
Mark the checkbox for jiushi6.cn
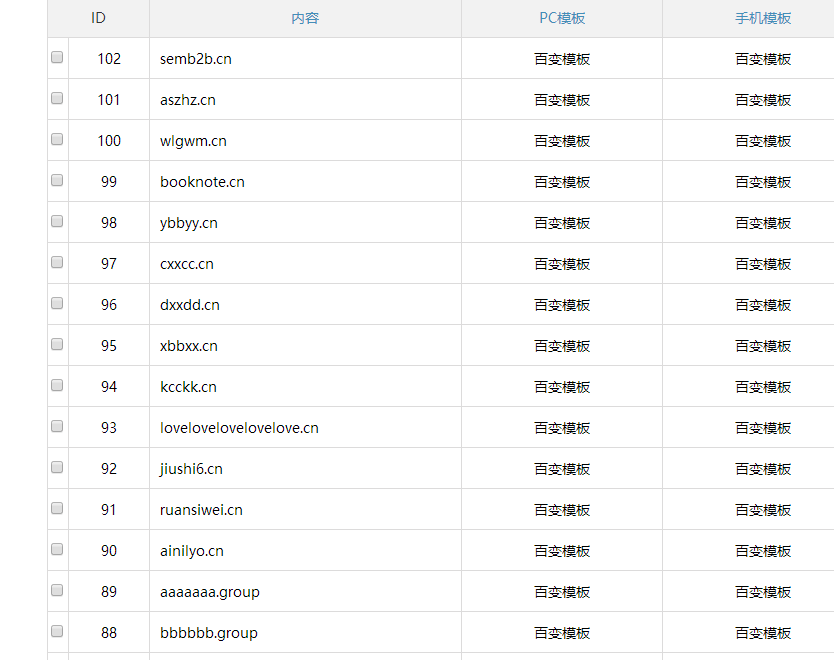pyautogui.click(x=57, y=468)
